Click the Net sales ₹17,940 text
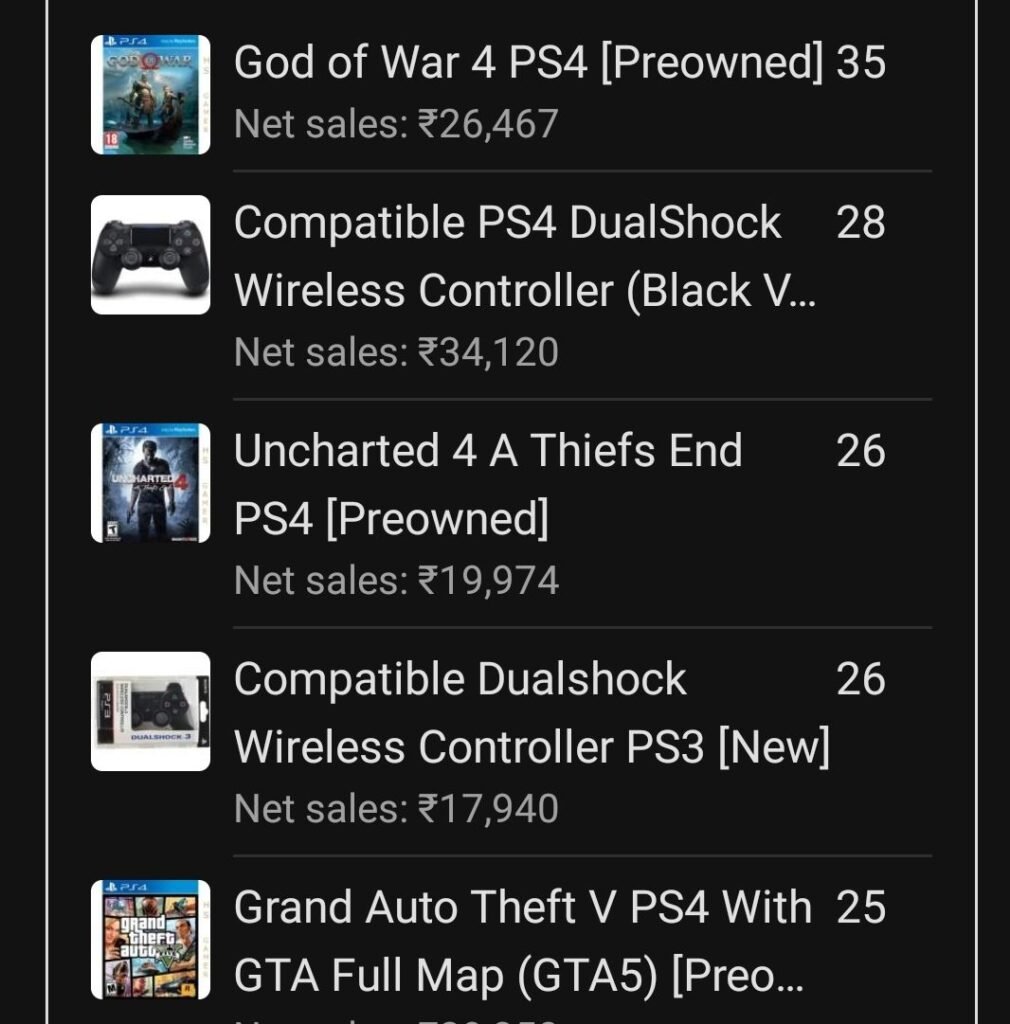This screenshot has height=1024, width=1010. coord(396,809)
